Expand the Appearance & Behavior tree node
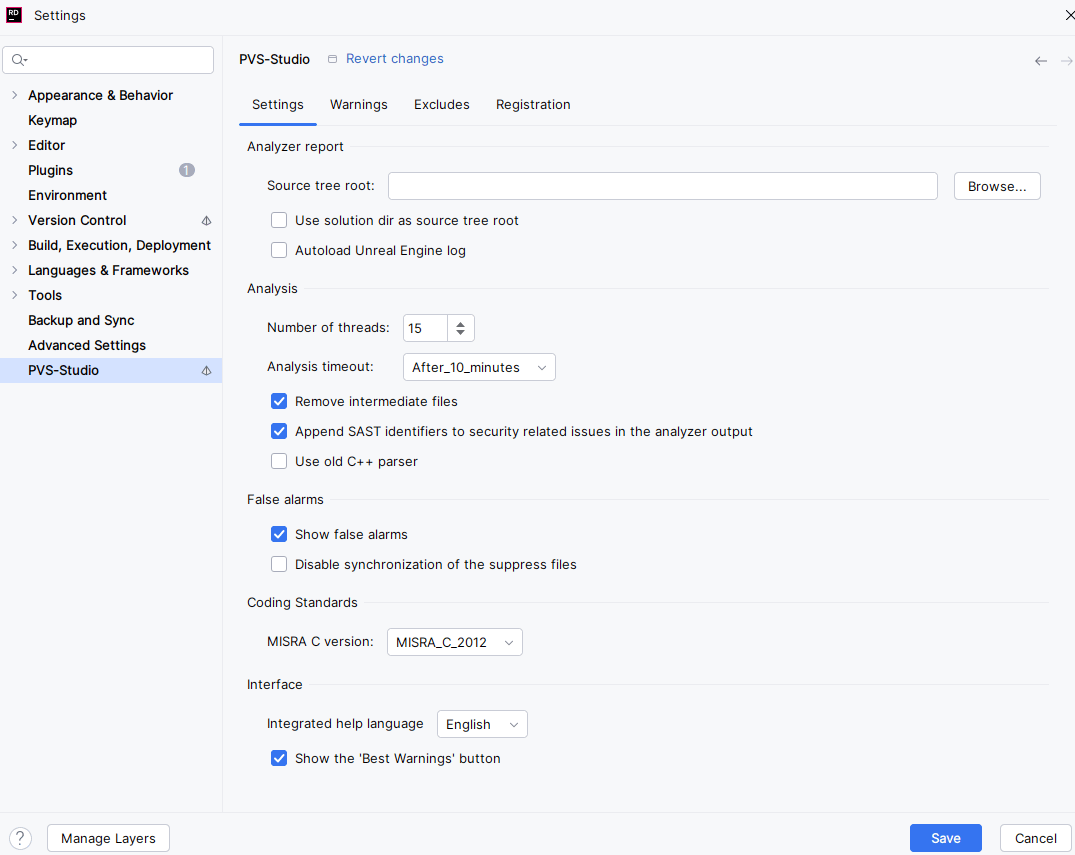Screen dimensions: 1075x855 [x=14, y=95]
